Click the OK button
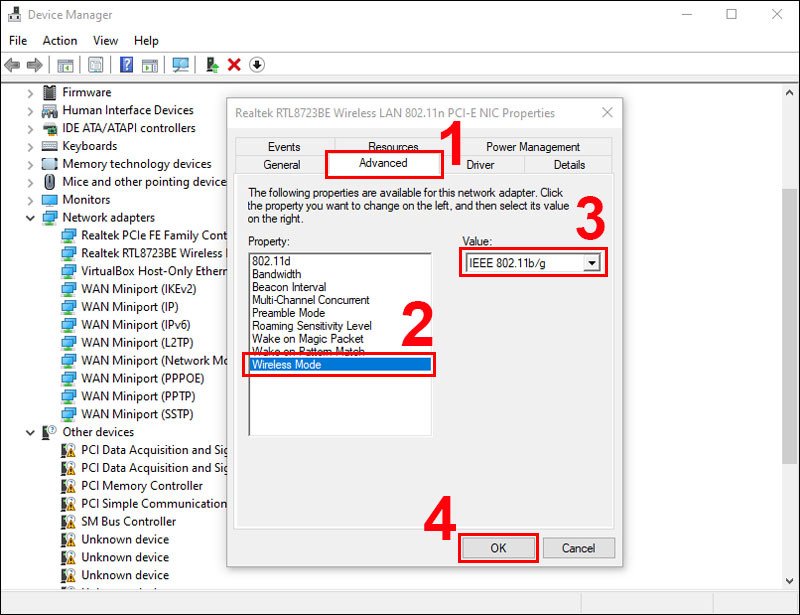Image resolution: width=800 pixels, height=615 pixels. 499,548
